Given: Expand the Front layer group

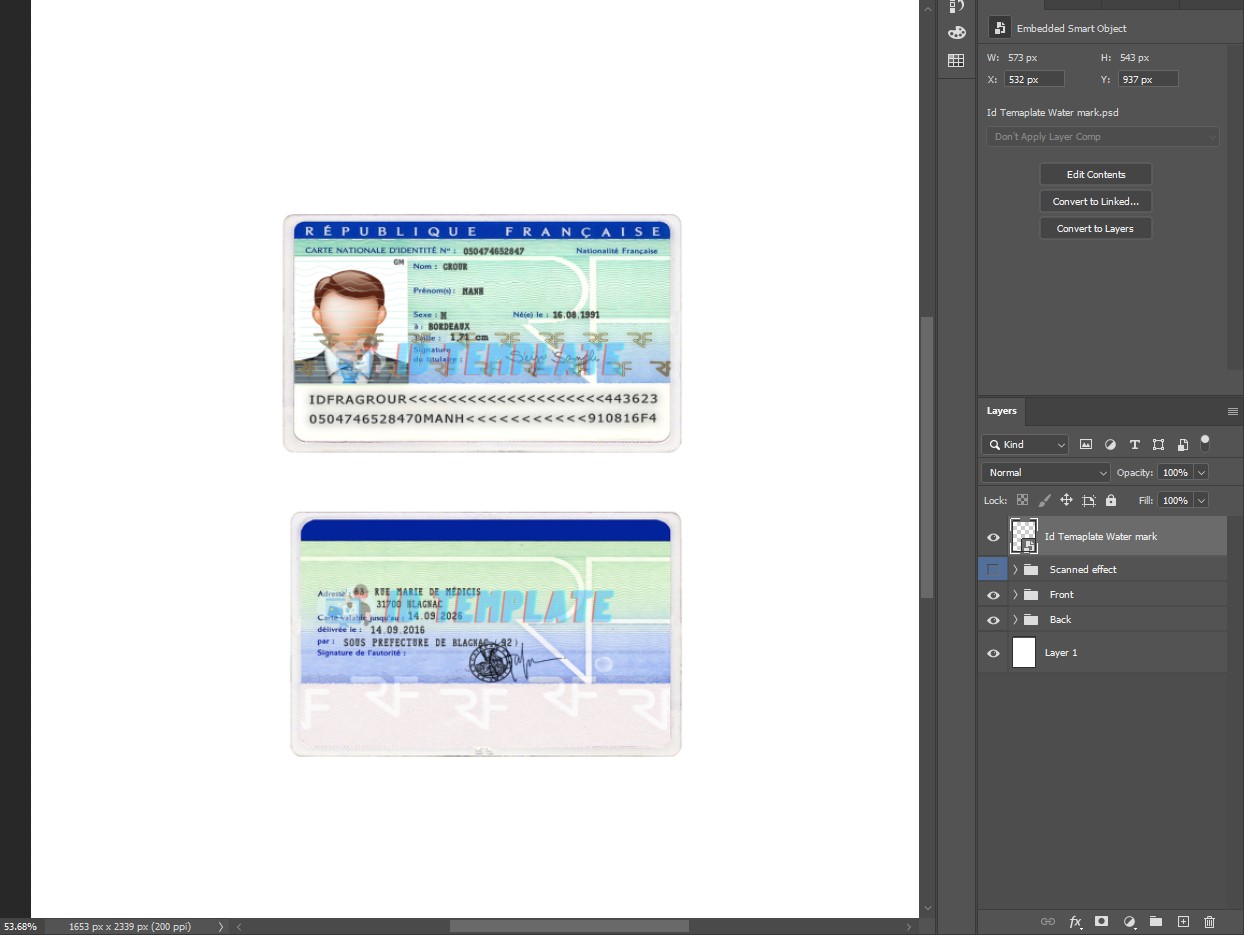Looking at the screenshot, I should (x=1015, y=595).
